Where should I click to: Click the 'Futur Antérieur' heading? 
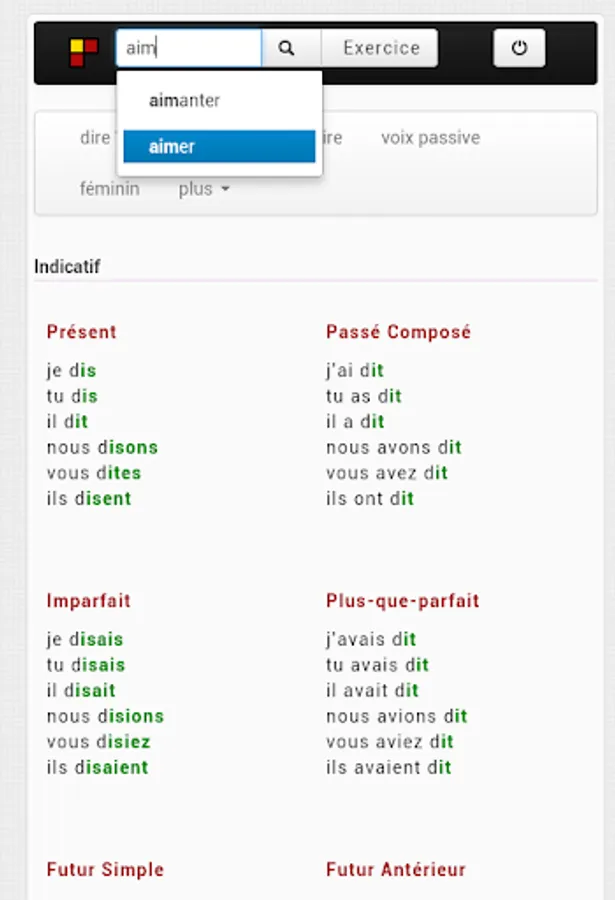pyautogui.click(x=396, y=870)
